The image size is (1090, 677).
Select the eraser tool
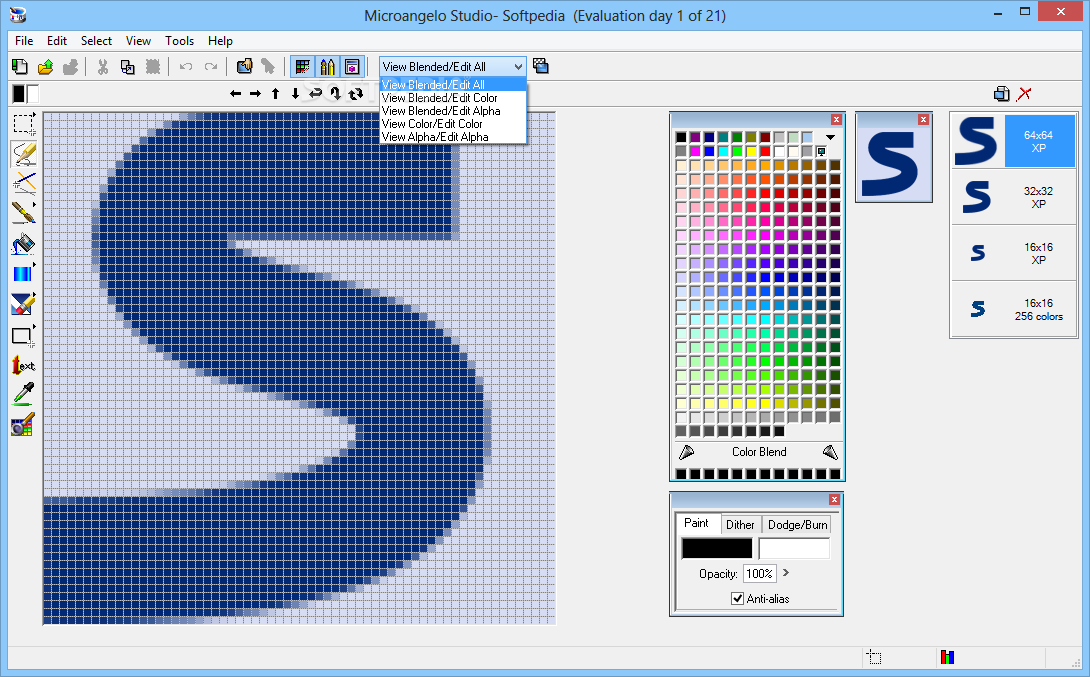24,304
